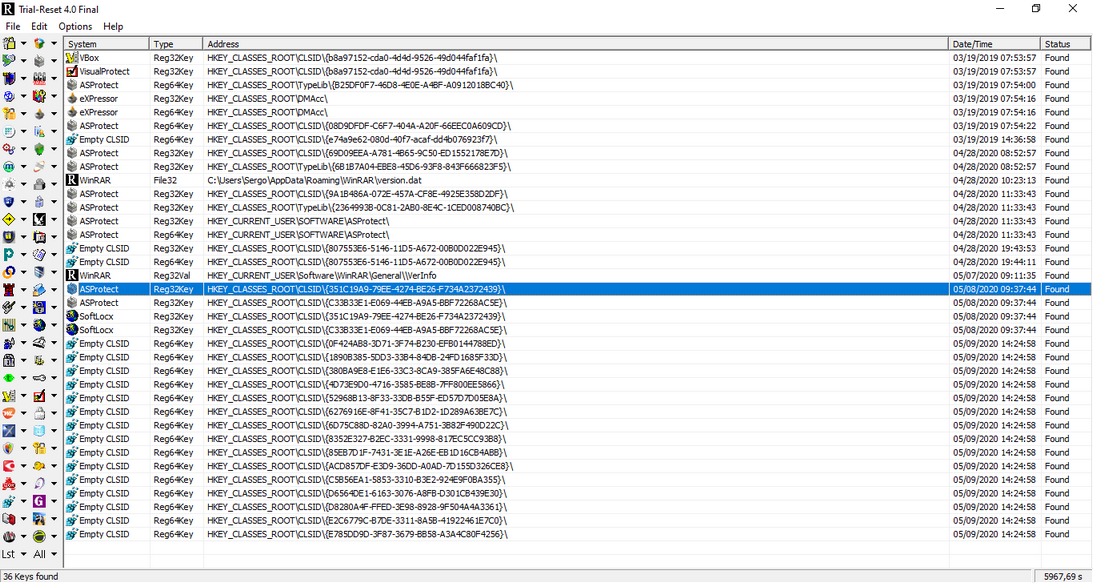
Task: Click the '36 Keys found' status bar text
Action: point(30,576)
